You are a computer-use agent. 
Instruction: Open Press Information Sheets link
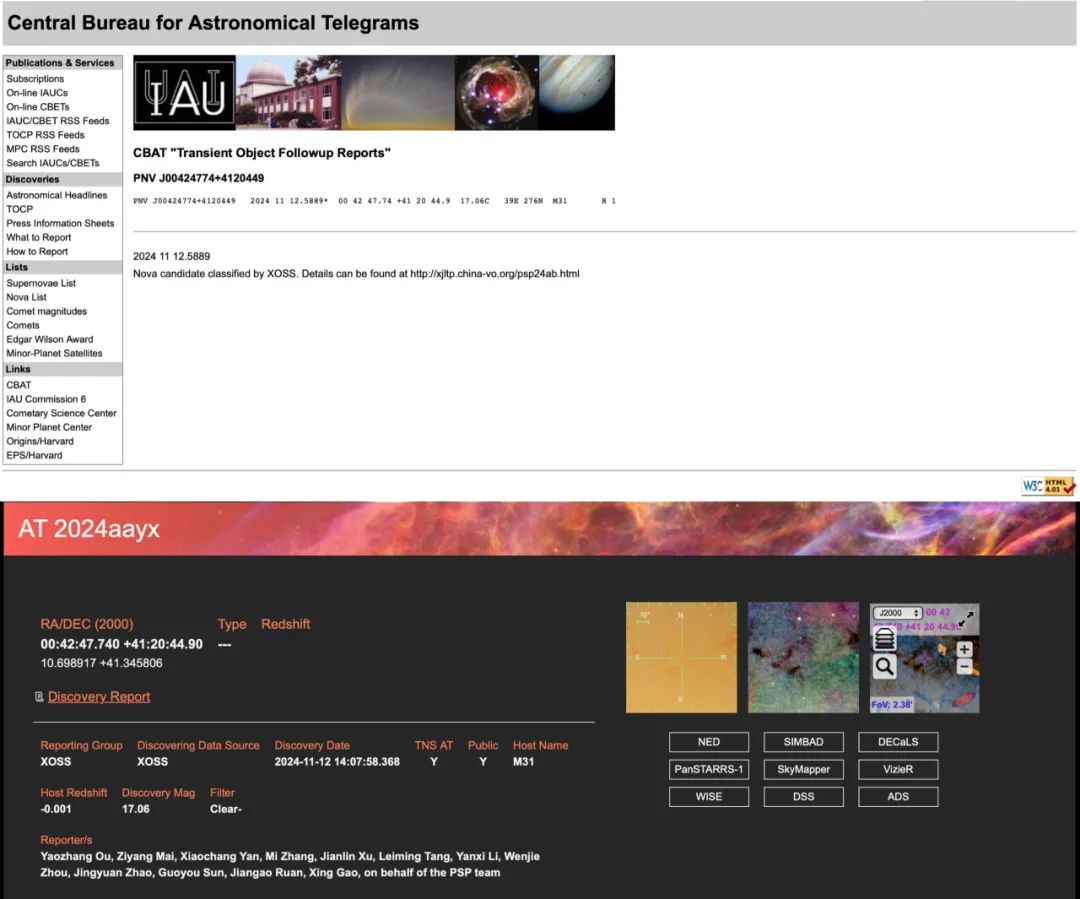point(61,223)
